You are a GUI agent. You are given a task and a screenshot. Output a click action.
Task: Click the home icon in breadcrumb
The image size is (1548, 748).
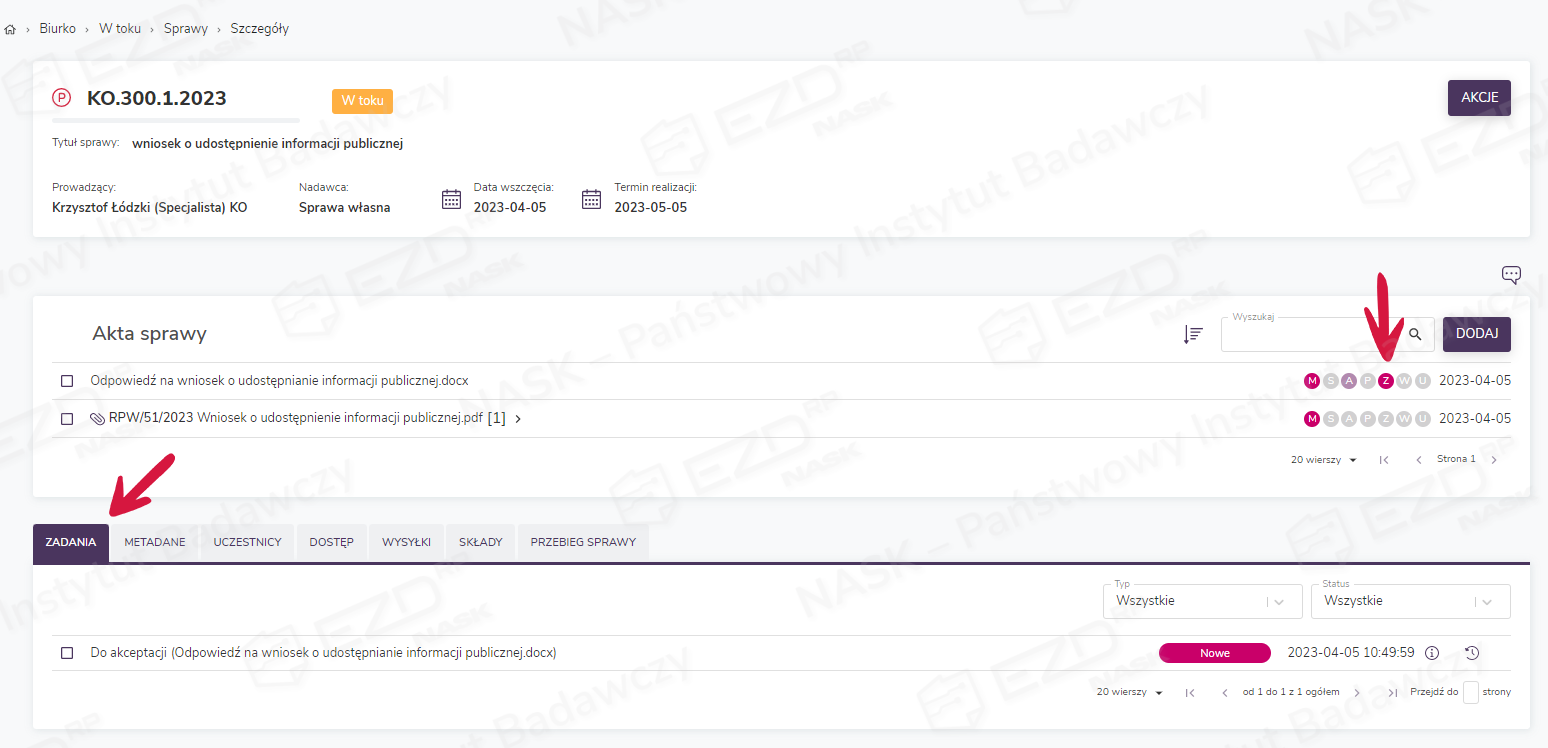coord(10,29)
